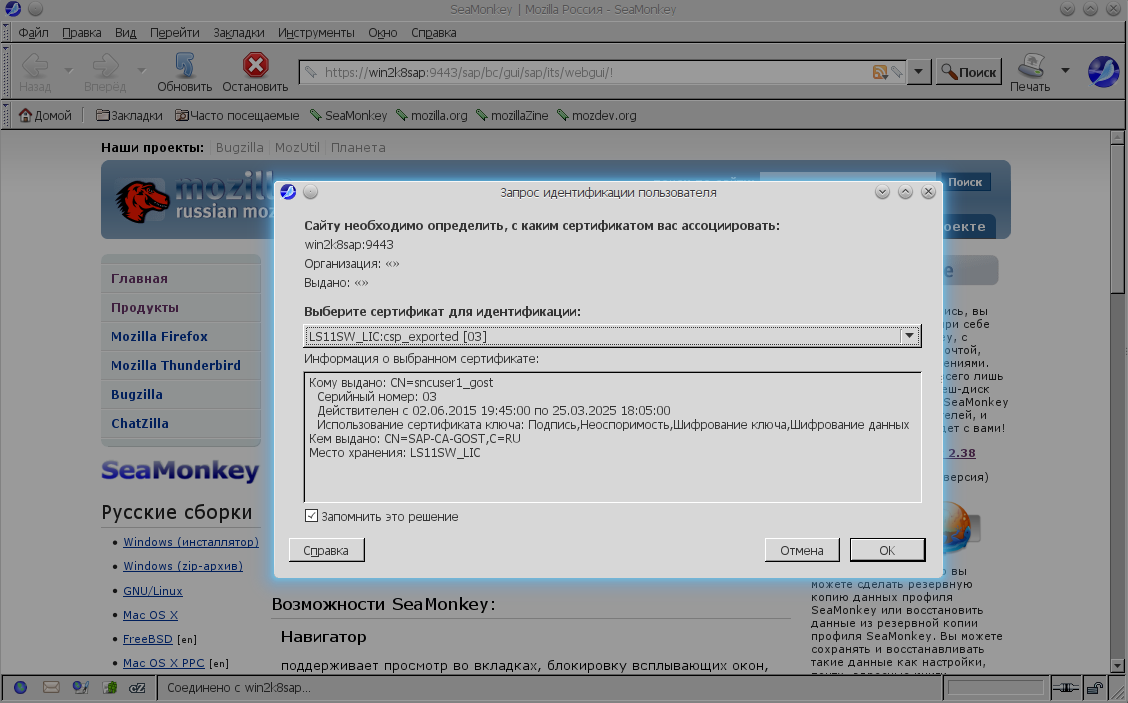
Task: Click the Обновить (Reload) toolbar icon
Action: pyautogui.click(x=184, y=66)
